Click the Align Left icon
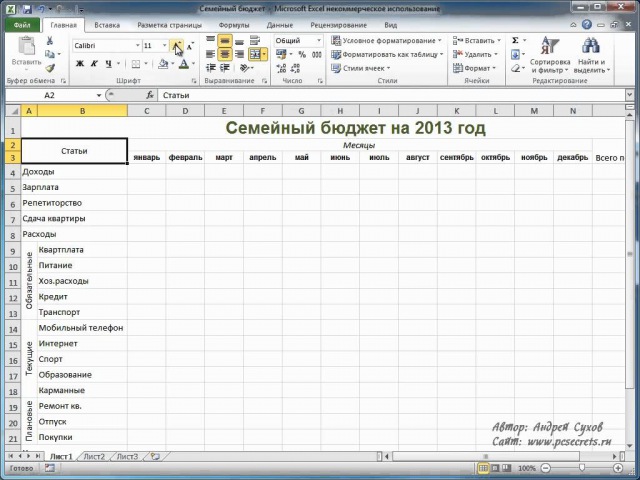This screenshot has width=640, height=480. pyautogui.click(x=210, y=54)
